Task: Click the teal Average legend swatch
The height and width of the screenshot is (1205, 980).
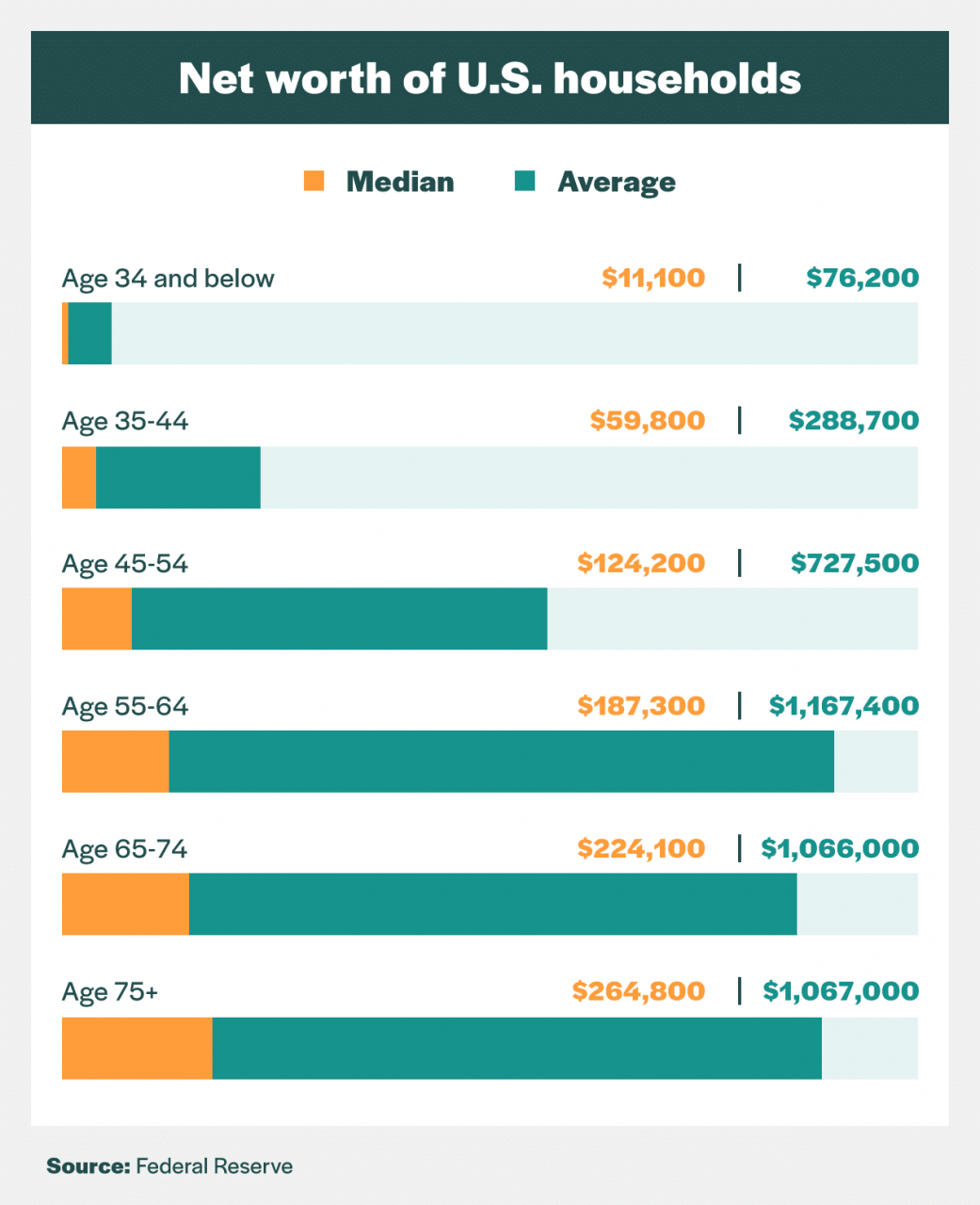Action: 525,181
